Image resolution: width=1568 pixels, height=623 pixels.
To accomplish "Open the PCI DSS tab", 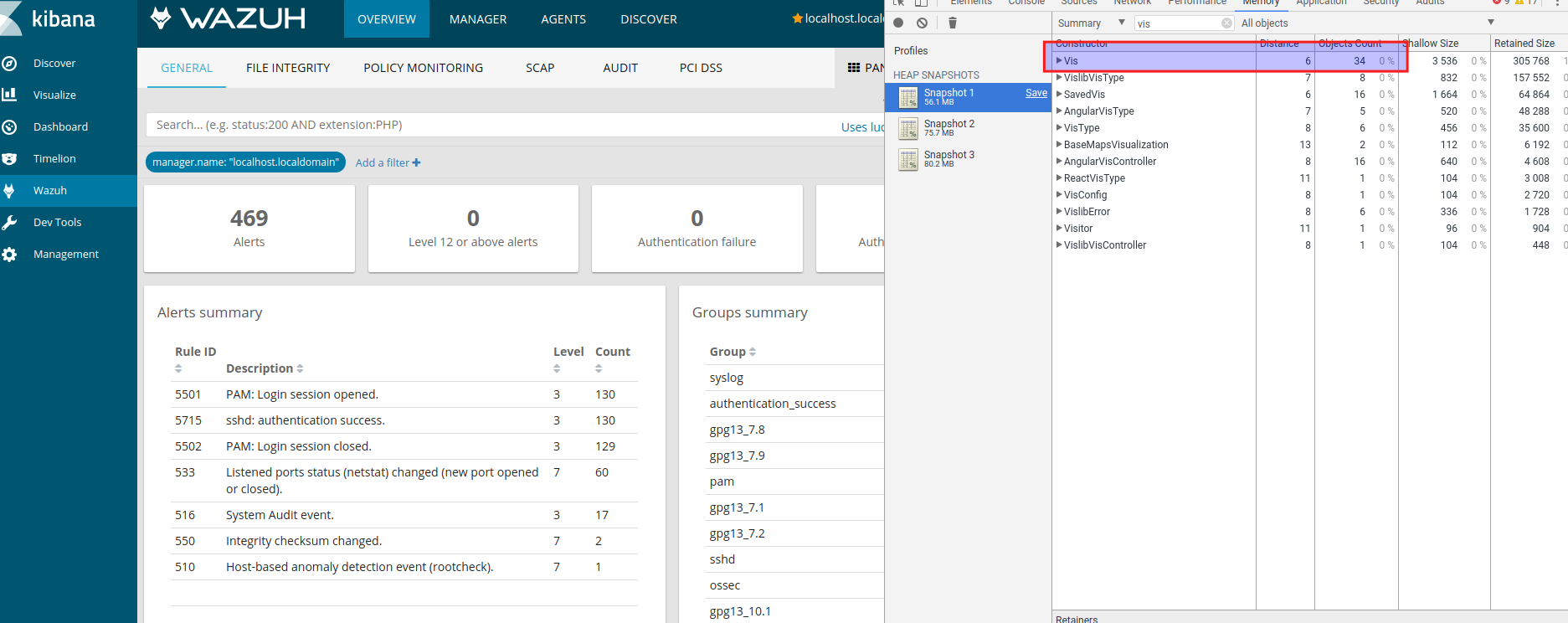I will [x=701, y=68].
